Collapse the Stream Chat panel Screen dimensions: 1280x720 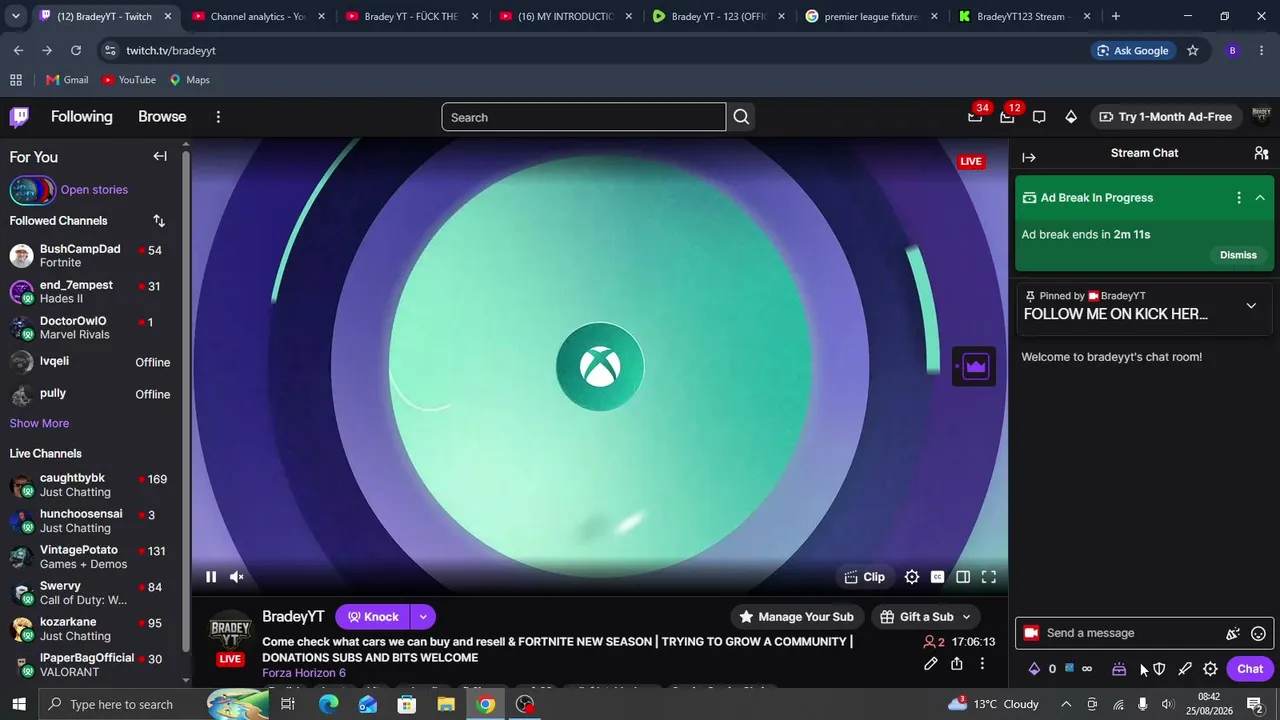1029,157
